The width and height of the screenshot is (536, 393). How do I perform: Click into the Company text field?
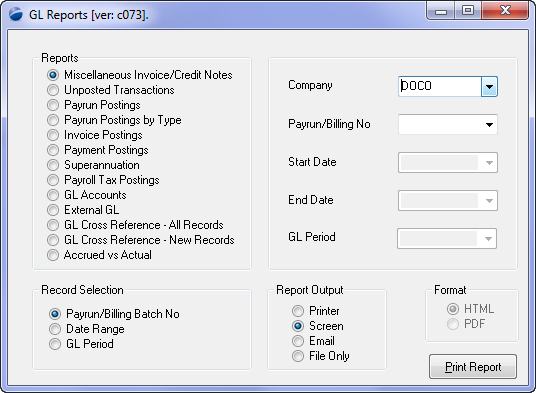coord(440,86)
